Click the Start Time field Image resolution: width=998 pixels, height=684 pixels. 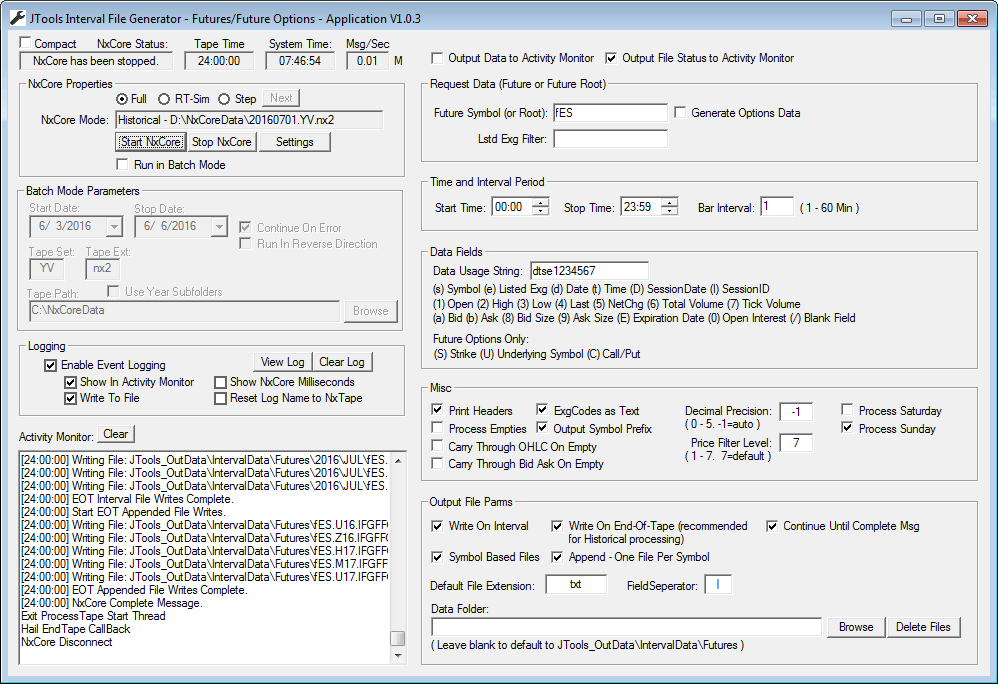512,207
